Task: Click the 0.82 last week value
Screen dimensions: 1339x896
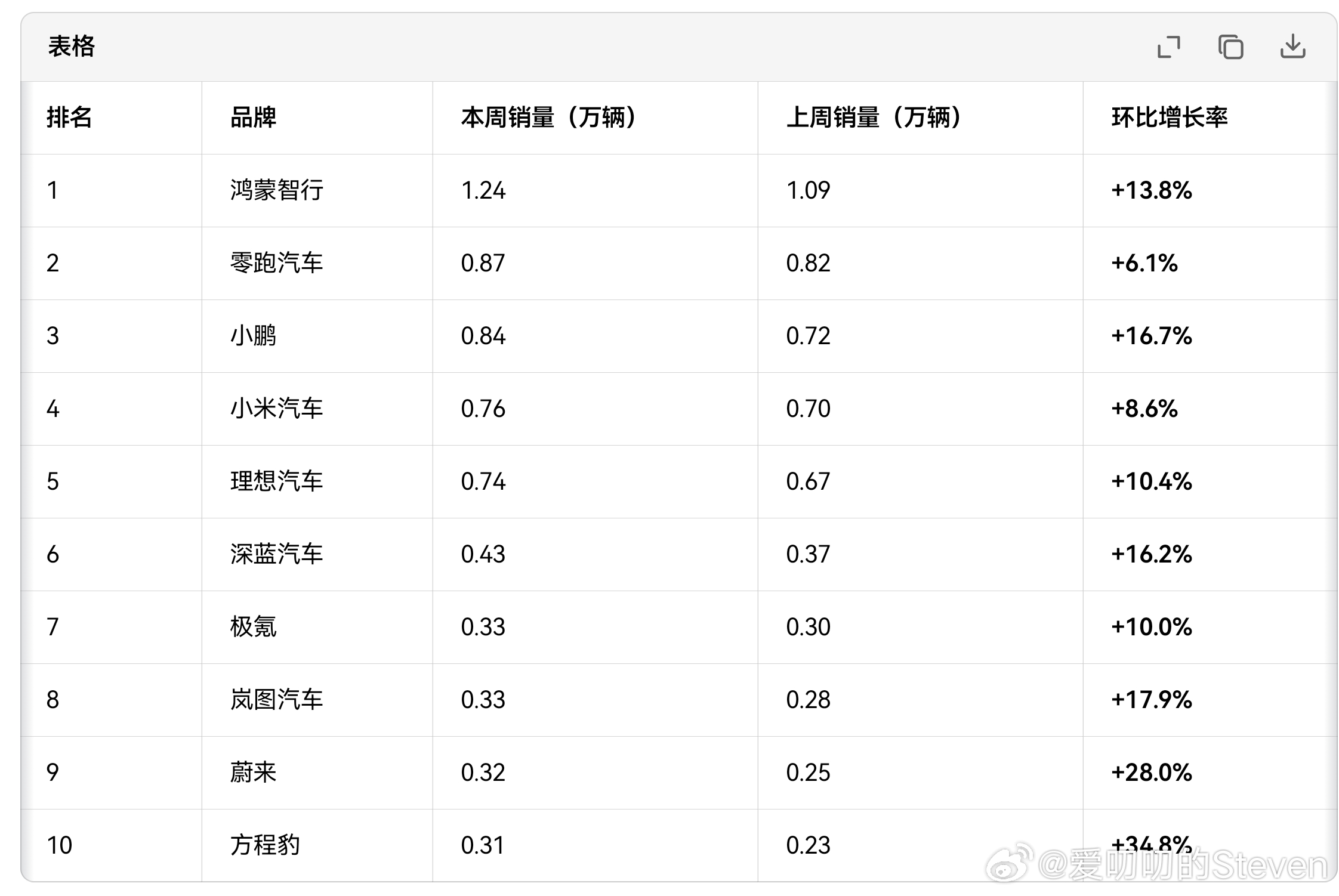Action: 809,263
